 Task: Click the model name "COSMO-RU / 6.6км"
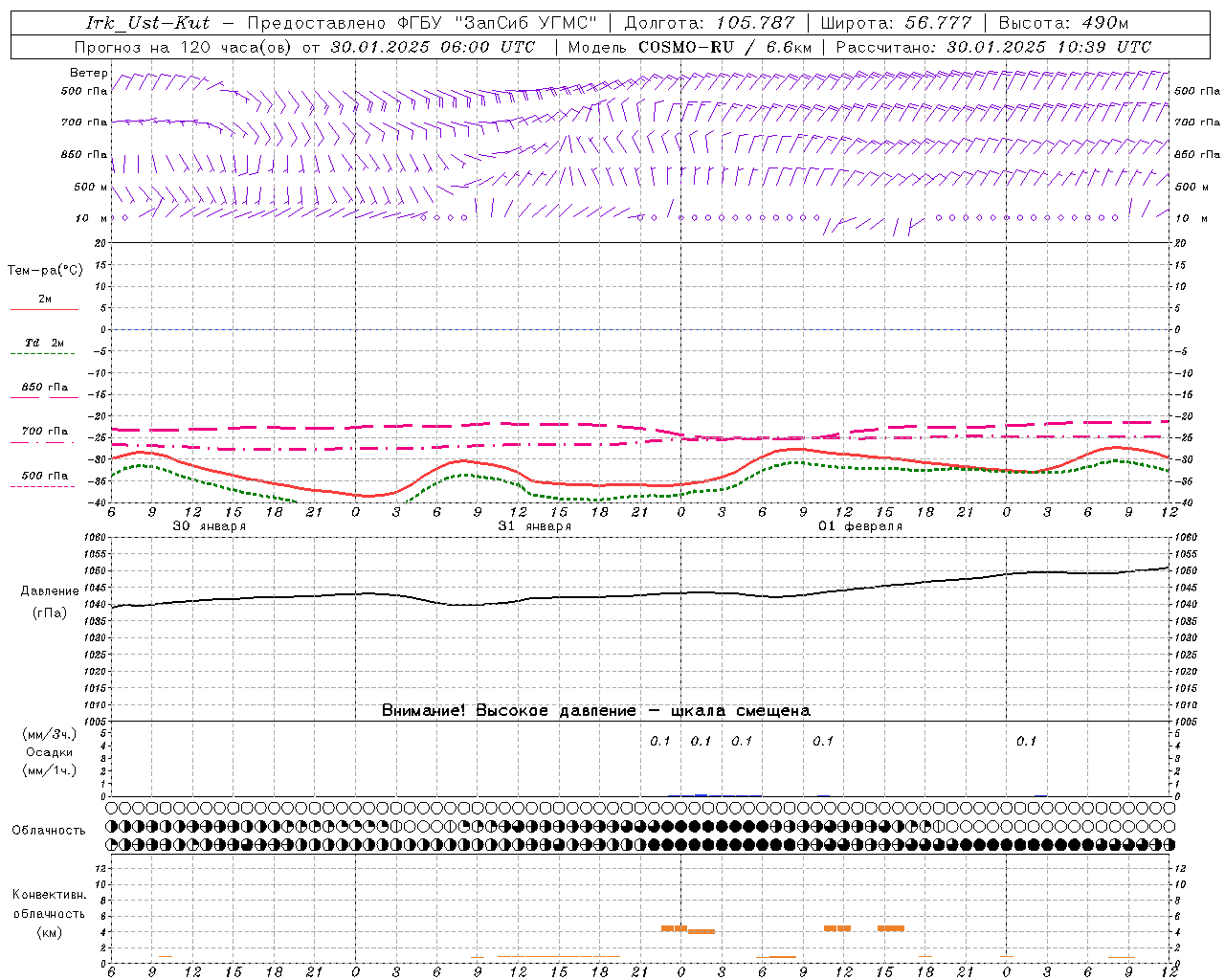[x=724, y=47]
